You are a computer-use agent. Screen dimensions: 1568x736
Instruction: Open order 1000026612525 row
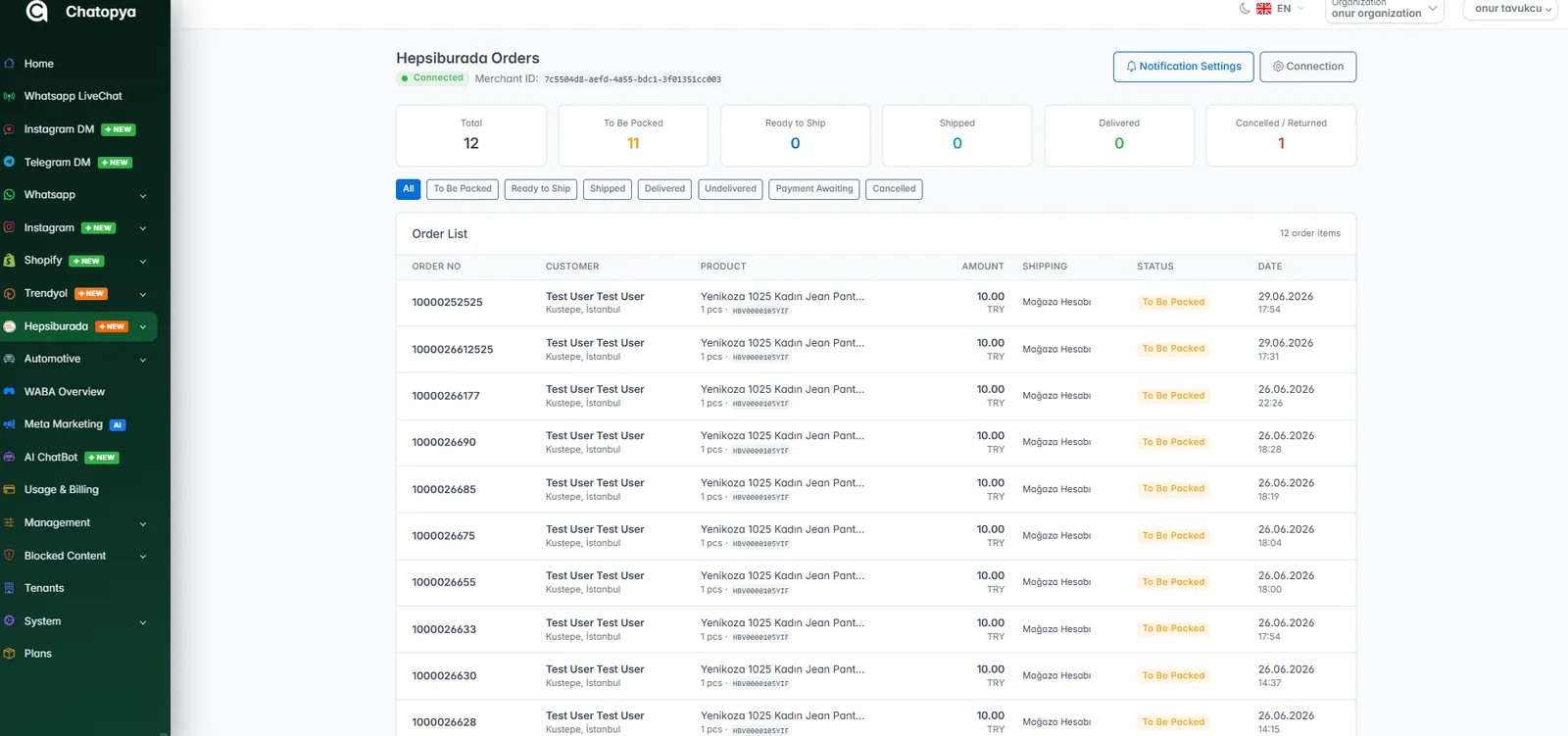pyautogui.click(x=876, y=350)
